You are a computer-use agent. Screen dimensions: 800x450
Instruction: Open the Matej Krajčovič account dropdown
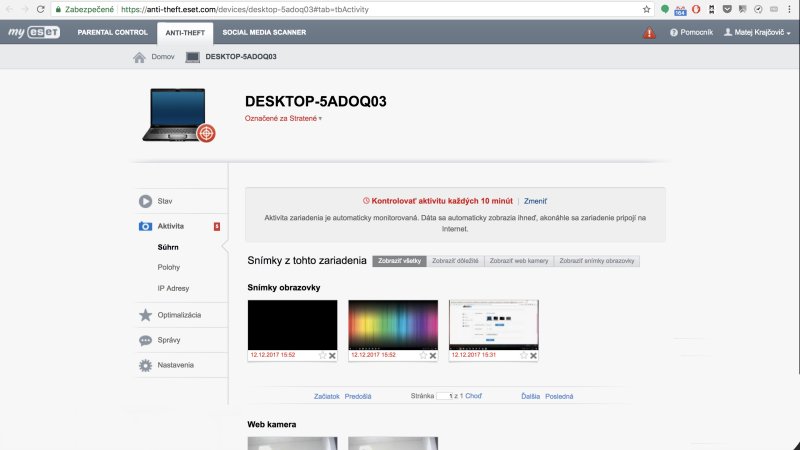click(757, 32)
